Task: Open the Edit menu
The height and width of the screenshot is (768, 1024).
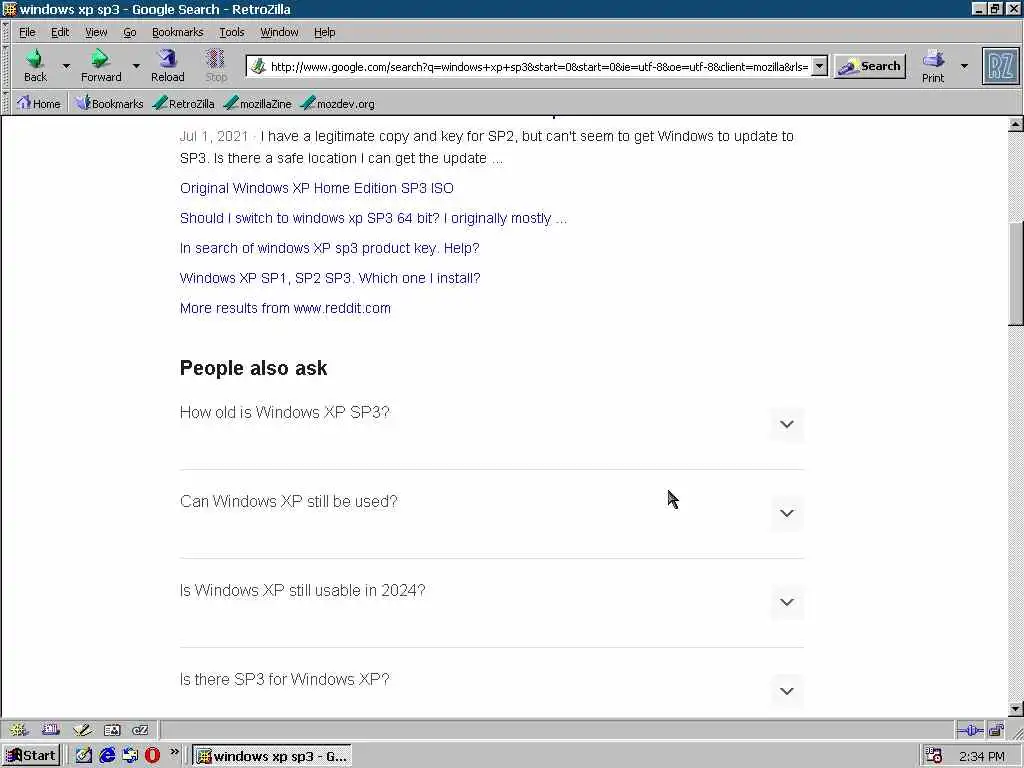Action: pos(60,32)
